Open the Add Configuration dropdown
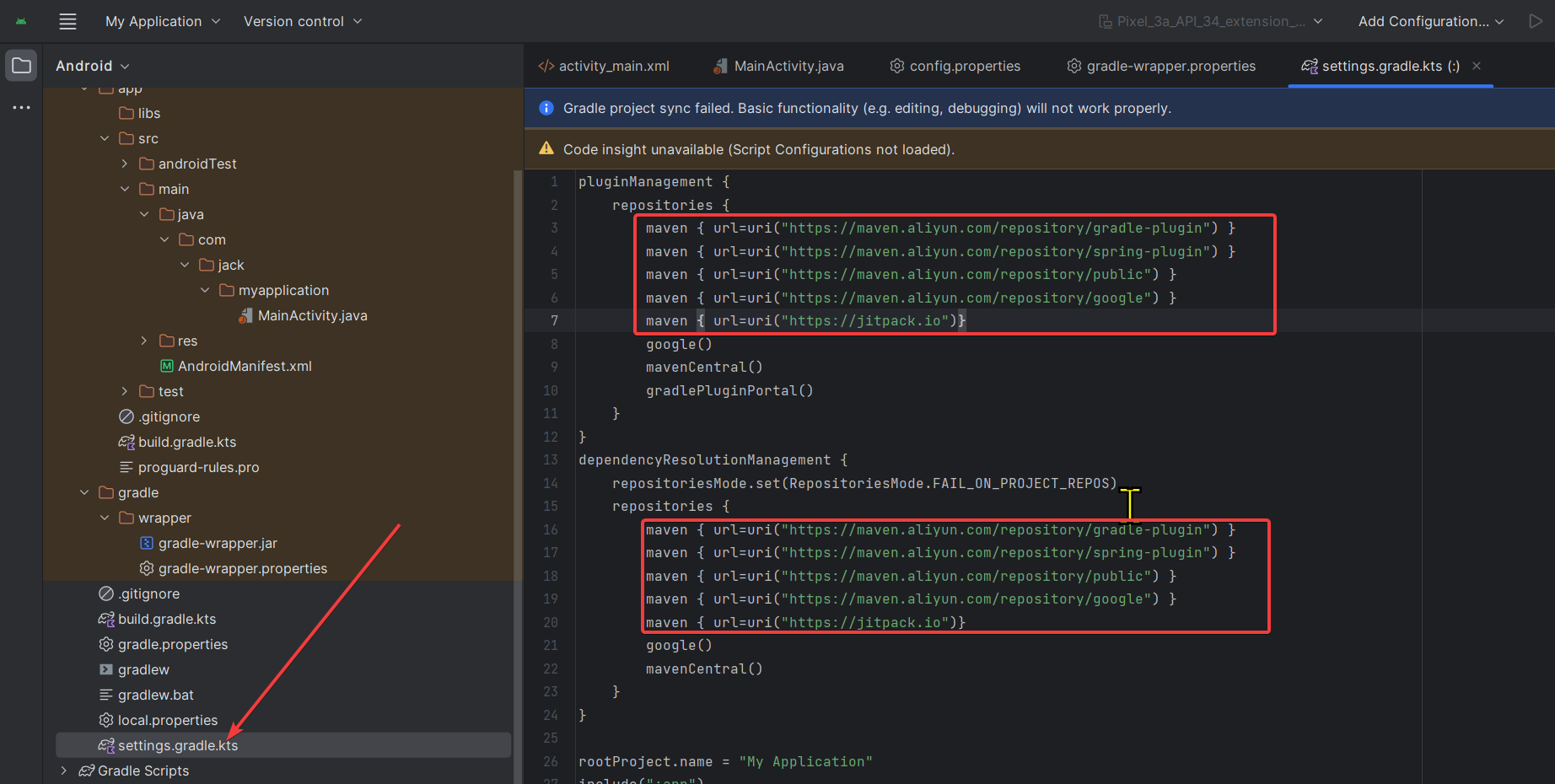 (x=1430, y=22)
